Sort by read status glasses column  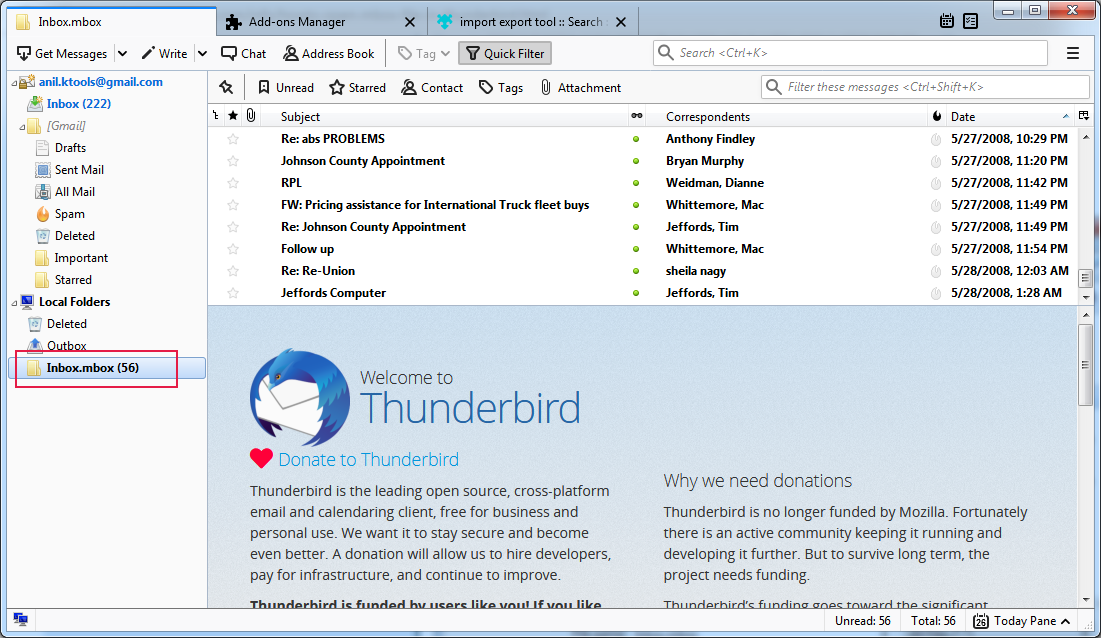(x=637, y=116)
